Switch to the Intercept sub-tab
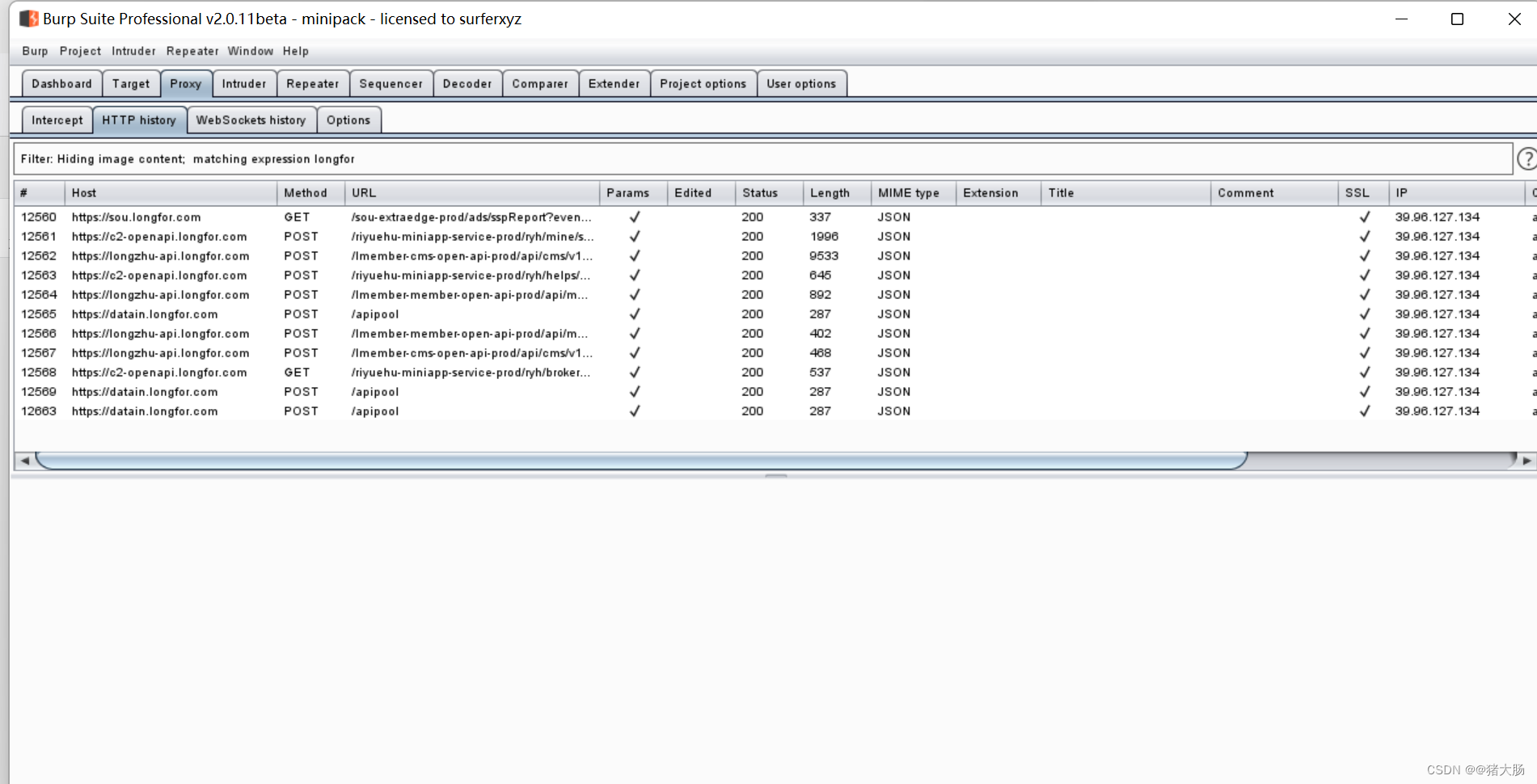1537x784 pixels. click(57, 120)
